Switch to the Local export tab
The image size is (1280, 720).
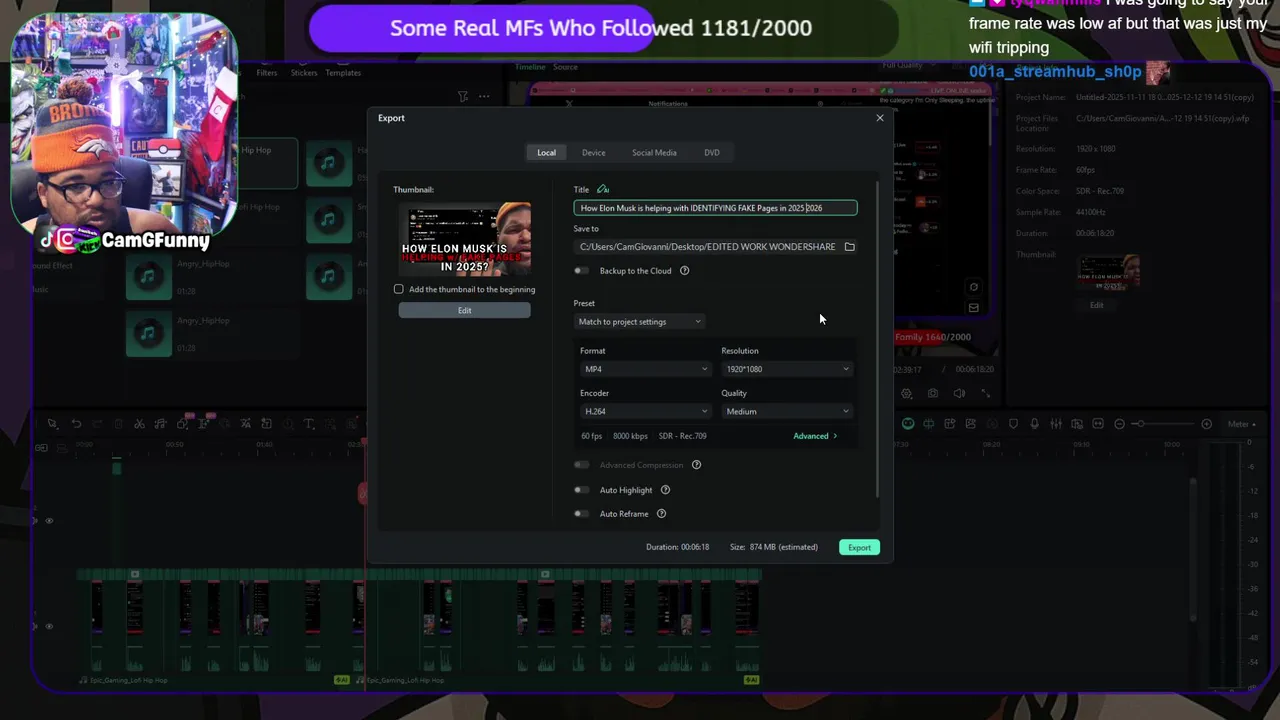click(546, 153)
